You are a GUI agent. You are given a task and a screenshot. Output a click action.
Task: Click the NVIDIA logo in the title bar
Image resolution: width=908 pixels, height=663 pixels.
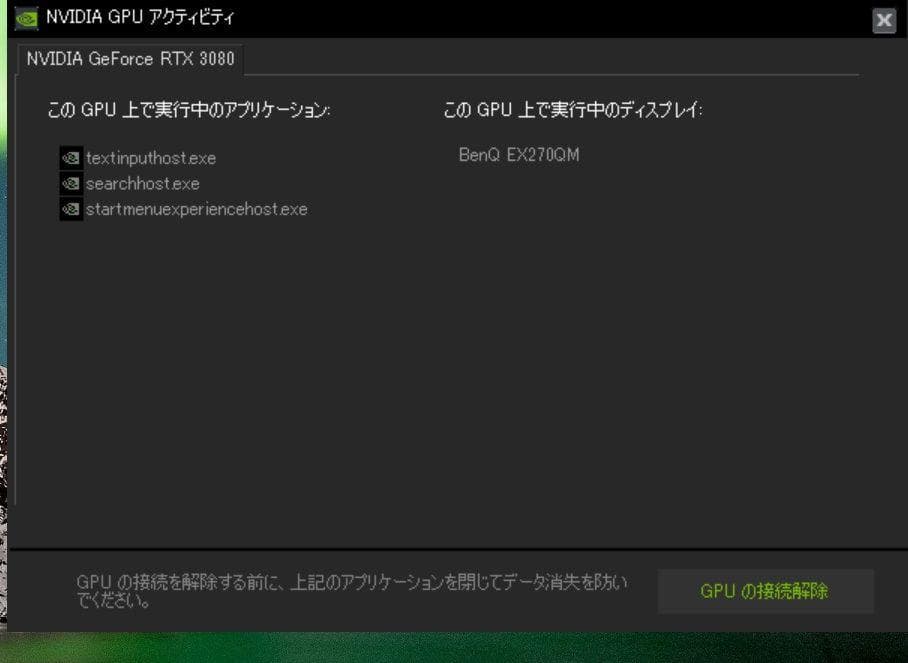pyautogui.click(x=26, y=18)
